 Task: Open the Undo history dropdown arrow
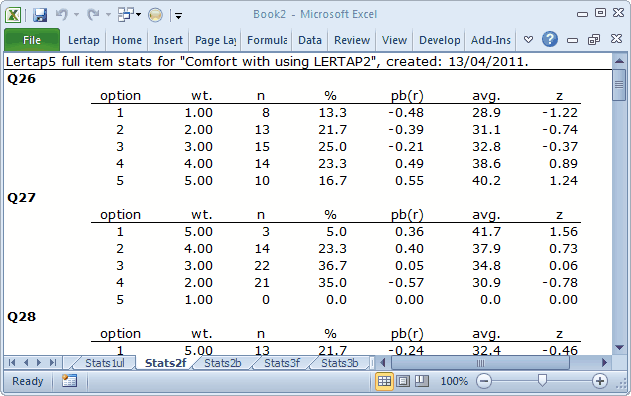point(76,15)
